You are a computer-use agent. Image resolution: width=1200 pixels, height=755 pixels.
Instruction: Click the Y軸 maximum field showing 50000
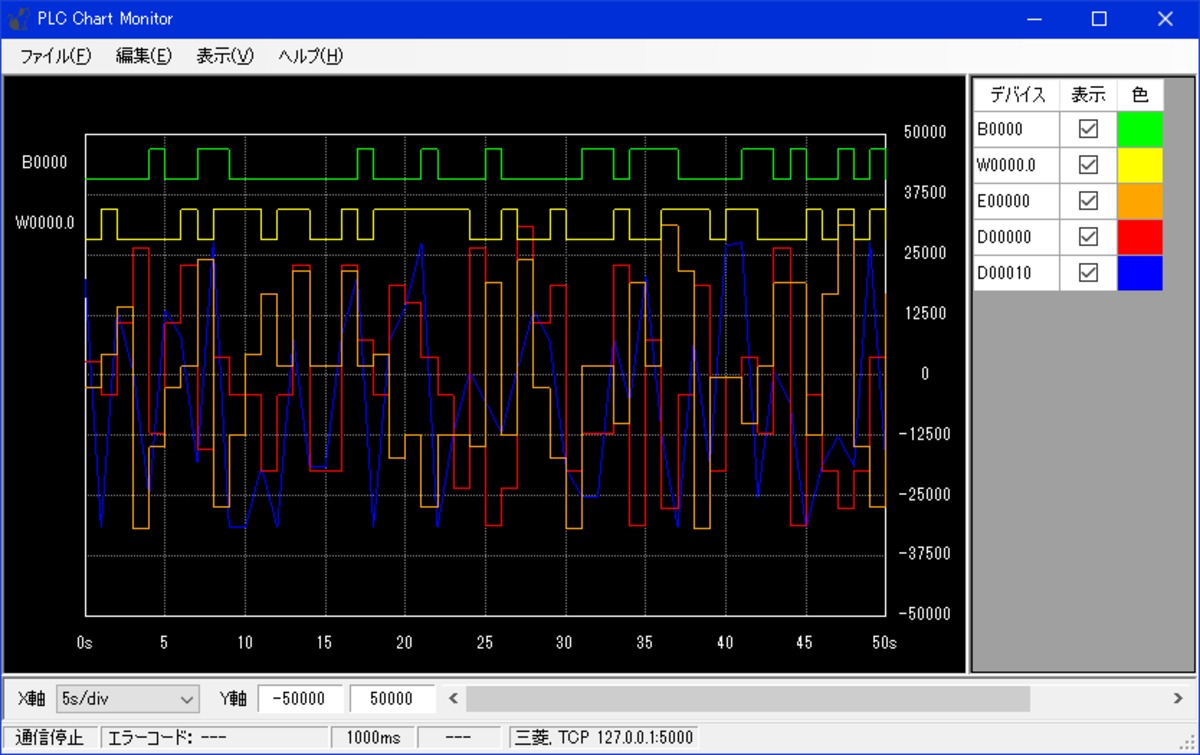coord(392,698)
